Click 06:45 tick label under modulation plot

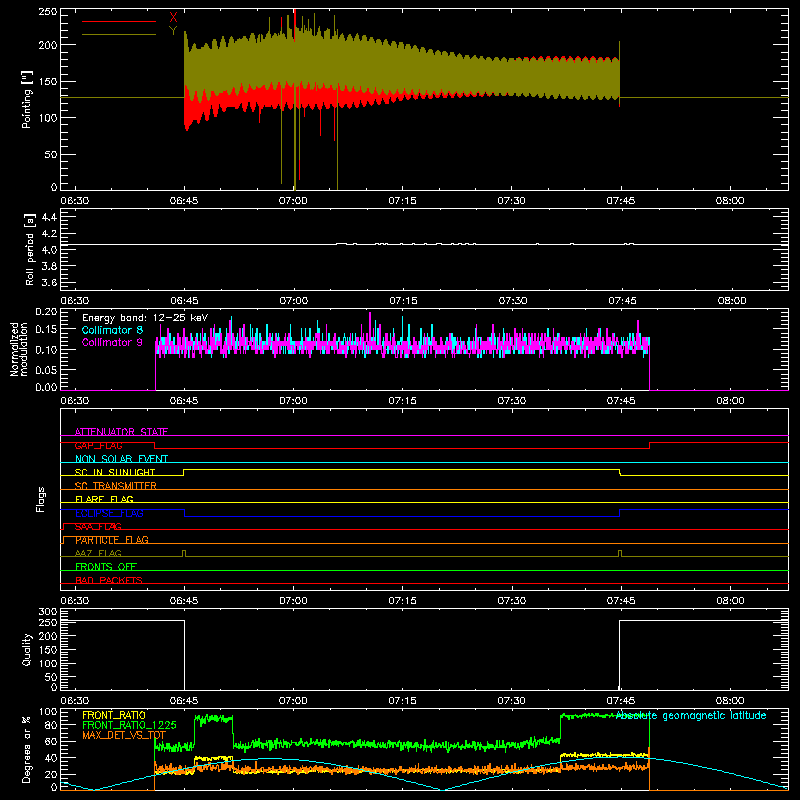[x=184, y=401]
